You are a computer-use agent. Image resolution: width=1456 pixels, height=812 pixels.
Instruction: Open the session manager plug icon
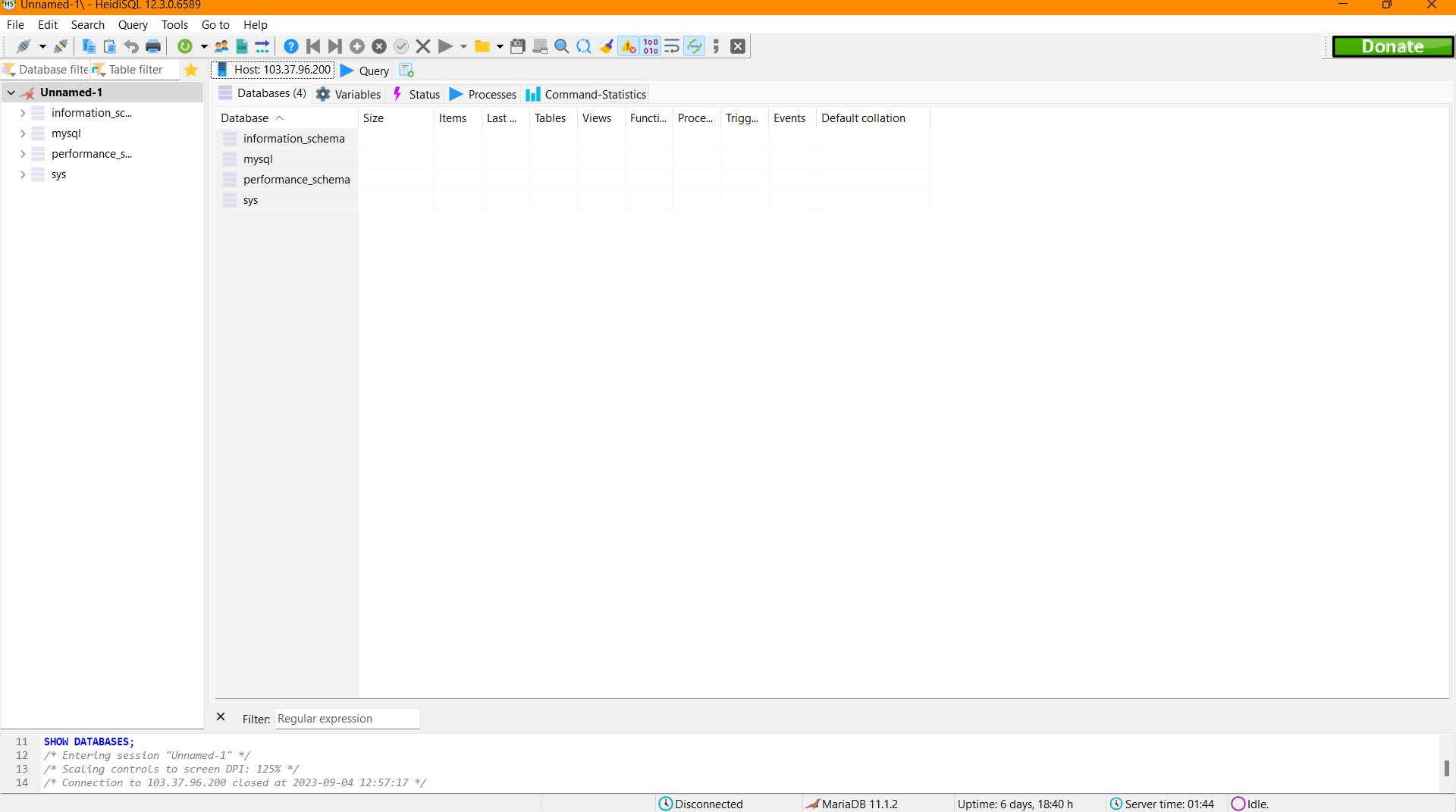pos(24,46)
